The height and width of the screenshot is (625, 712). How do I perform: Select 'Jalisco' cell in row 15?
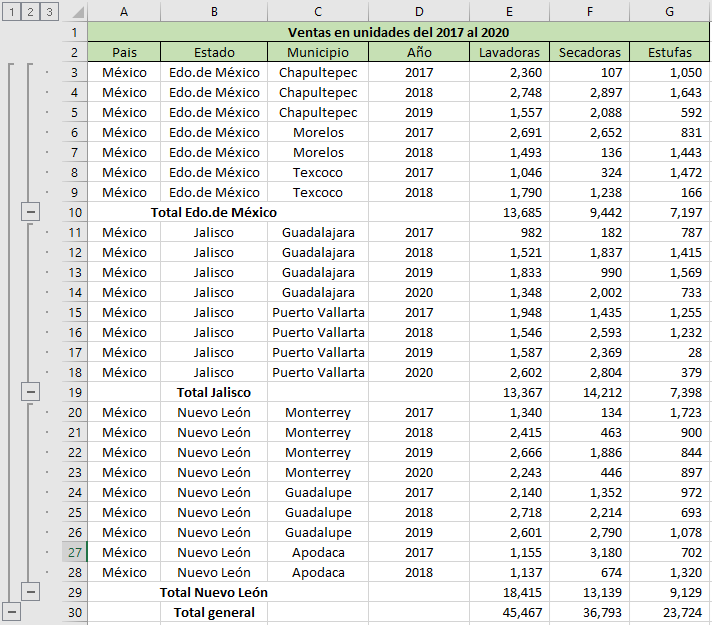[214, 312]
